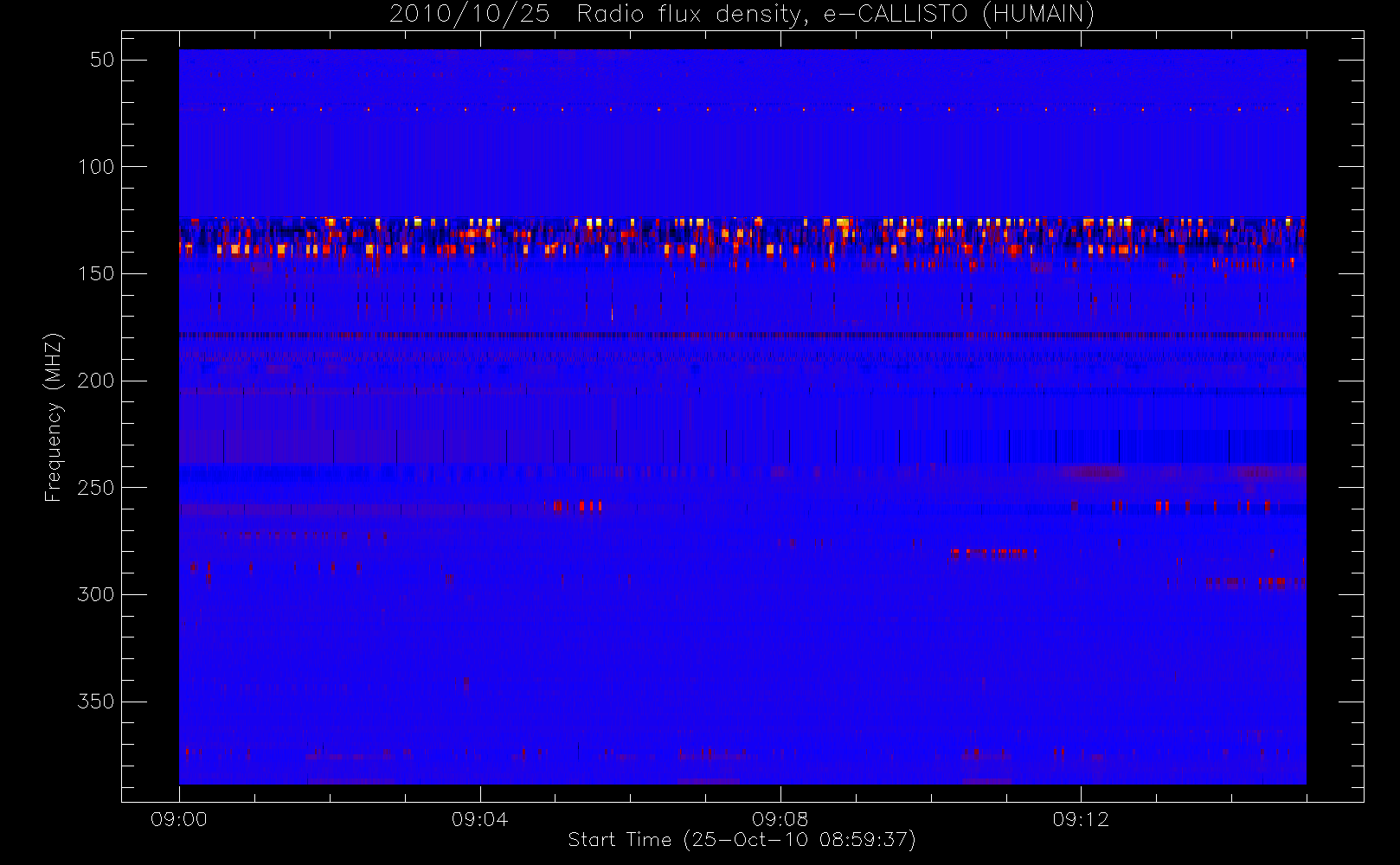Click the 09:12 time tick label
Viewport: 1400px width, 865px height.
(1081, 819)
